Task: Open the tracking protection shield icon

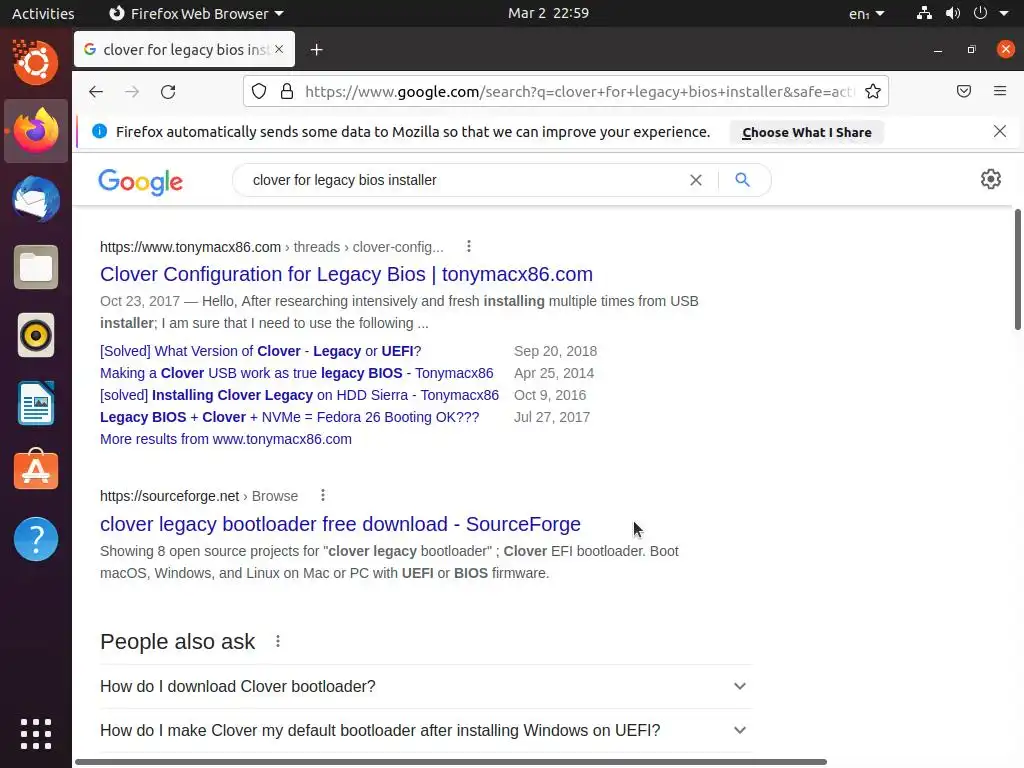Action: pos(259,91)
